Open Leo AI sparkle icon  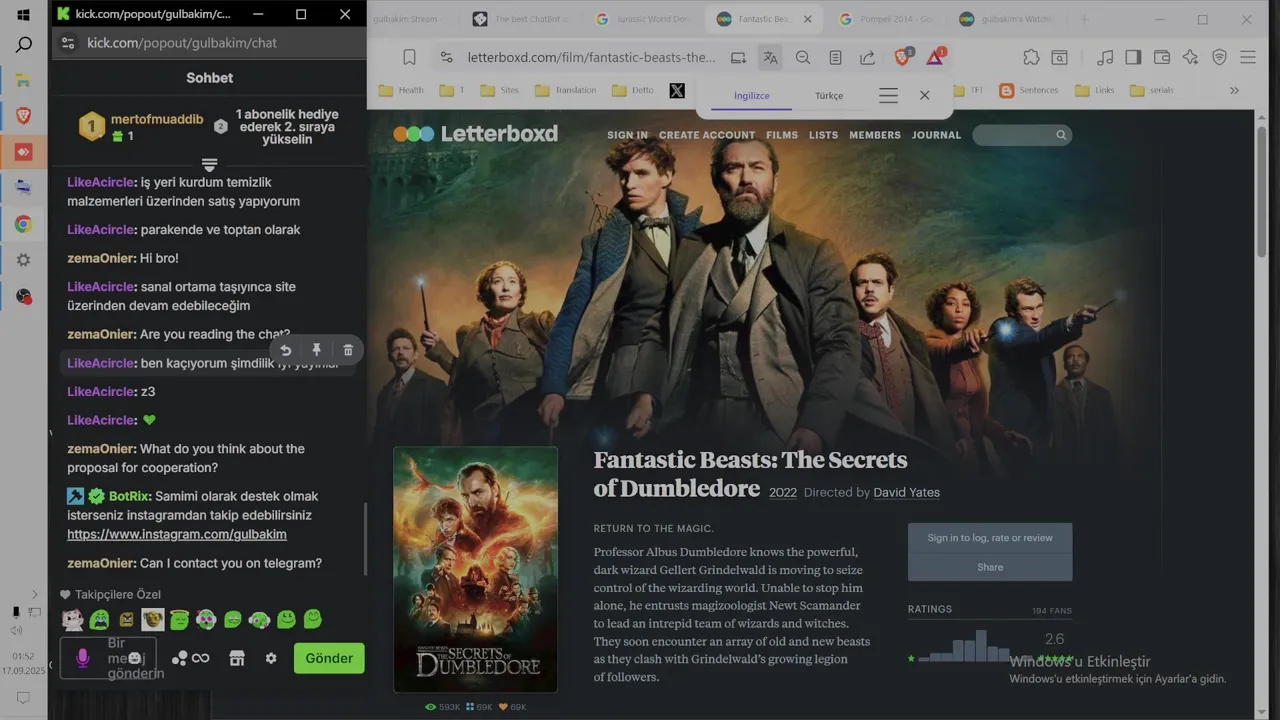click(1190, 58)
